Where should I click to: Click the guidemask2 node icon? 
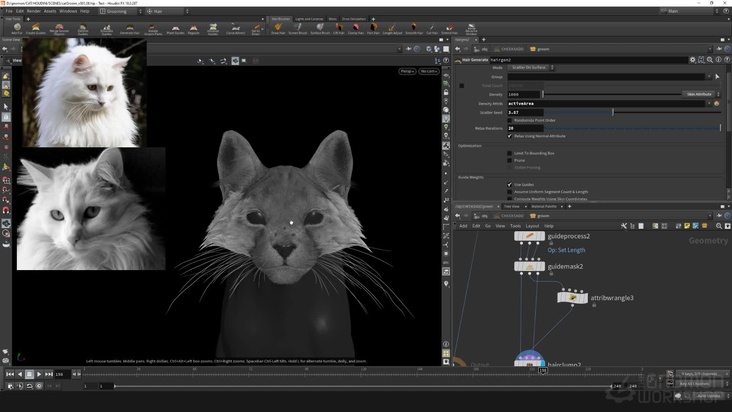click(x=529, y=267)
